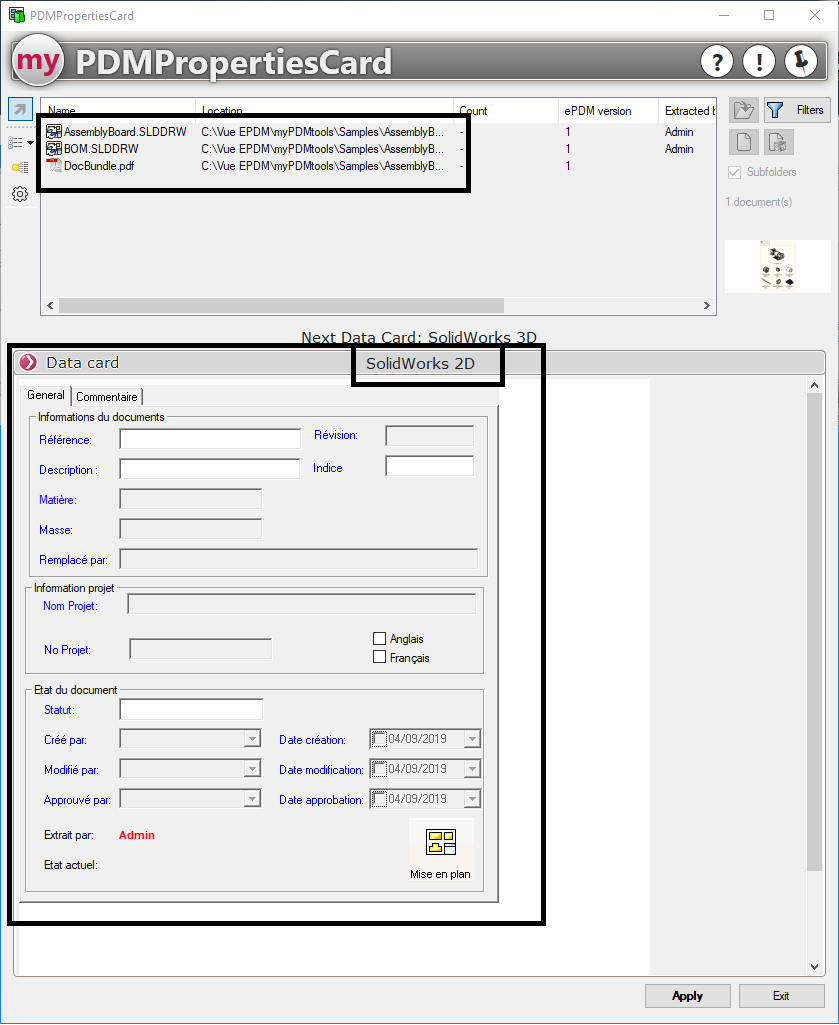Tick the Français checkbox

[x=379, y=657]
